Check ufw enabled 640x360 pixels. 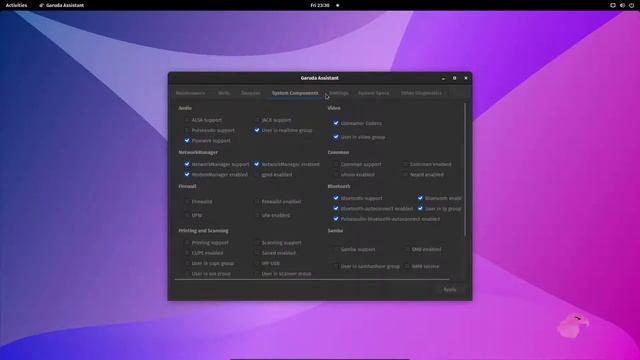point(257,215)
